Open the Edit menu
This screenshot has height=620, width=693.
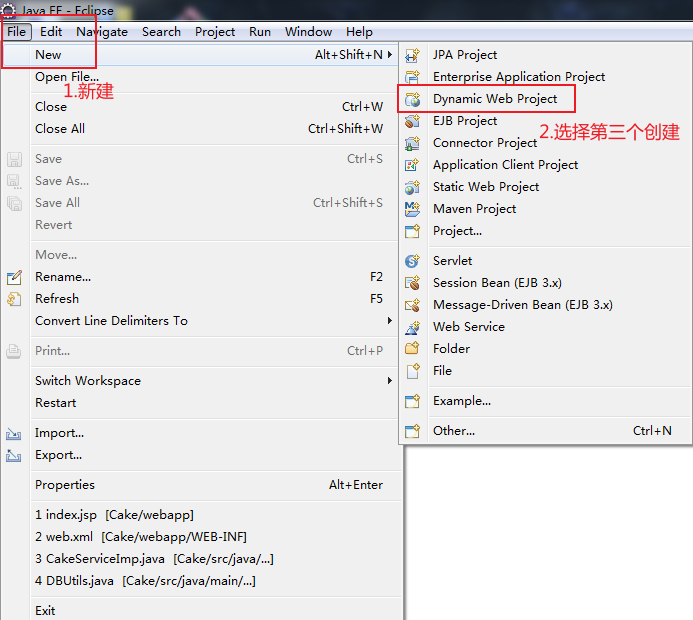(x=51, y=32)
